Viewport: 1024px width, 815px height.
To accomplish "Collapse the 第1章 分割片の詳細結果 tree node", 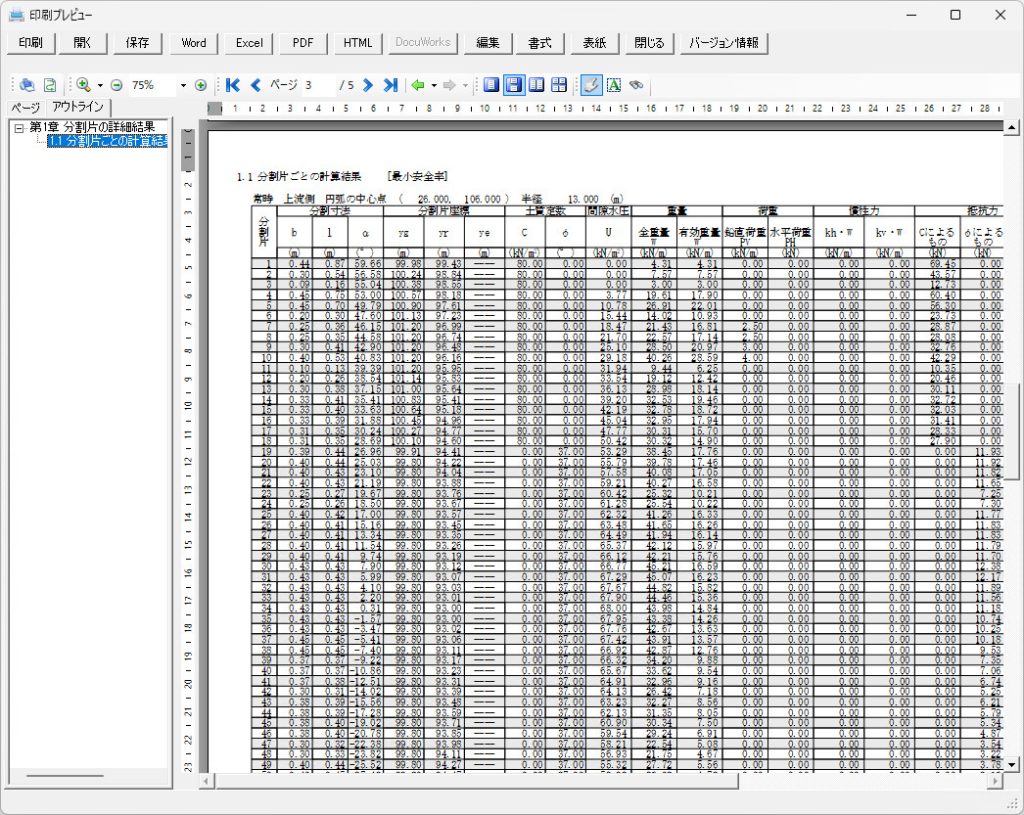I will click(19, 127).
